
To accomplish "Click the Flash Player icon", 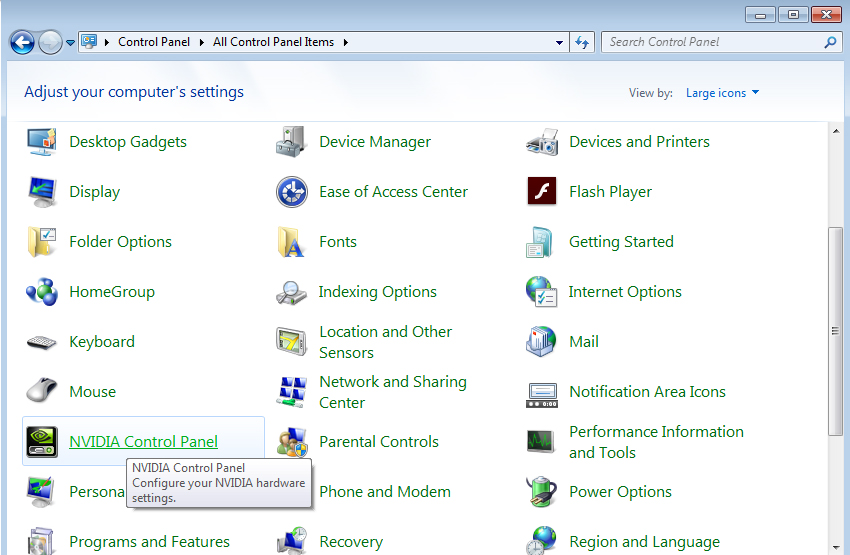I will click(x=542, y=191).
